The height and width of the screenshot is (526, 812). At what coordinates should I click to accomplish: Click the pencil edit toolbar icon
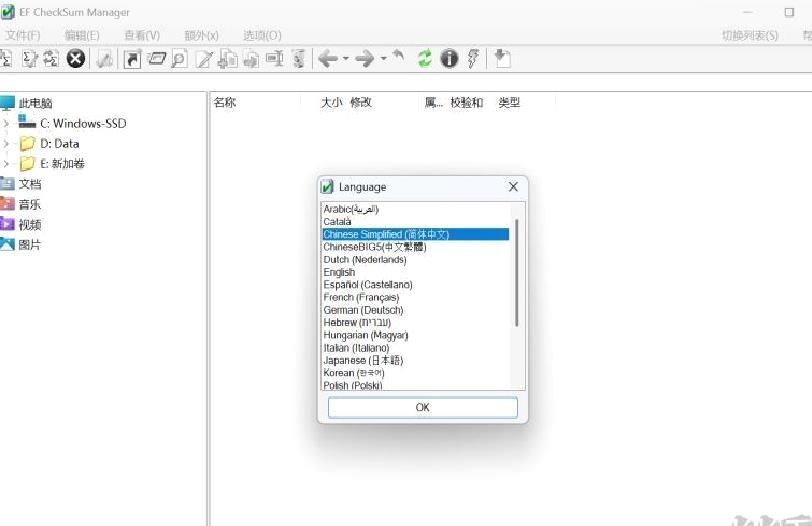(204, 59)
